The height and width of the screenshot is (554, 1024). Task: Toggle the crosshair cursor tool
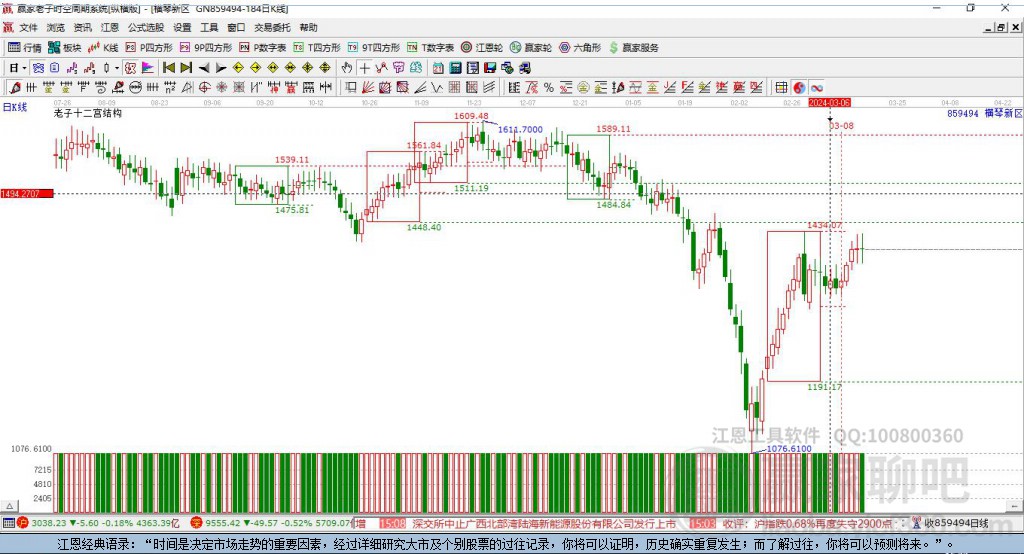(364, 68)
